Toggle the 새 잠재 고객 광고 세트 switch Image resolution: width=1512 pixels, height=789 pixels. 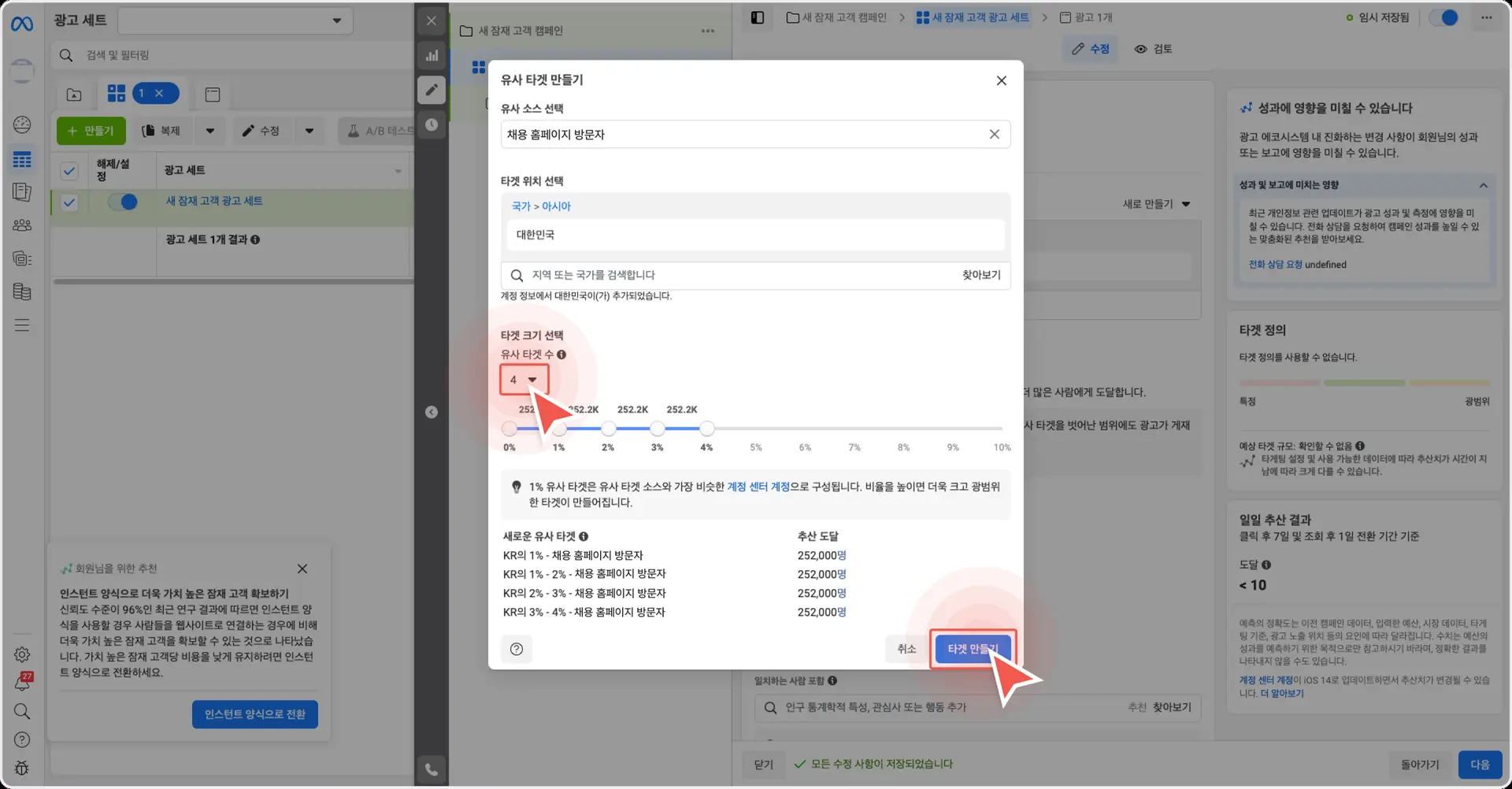(x=123, y=202)
